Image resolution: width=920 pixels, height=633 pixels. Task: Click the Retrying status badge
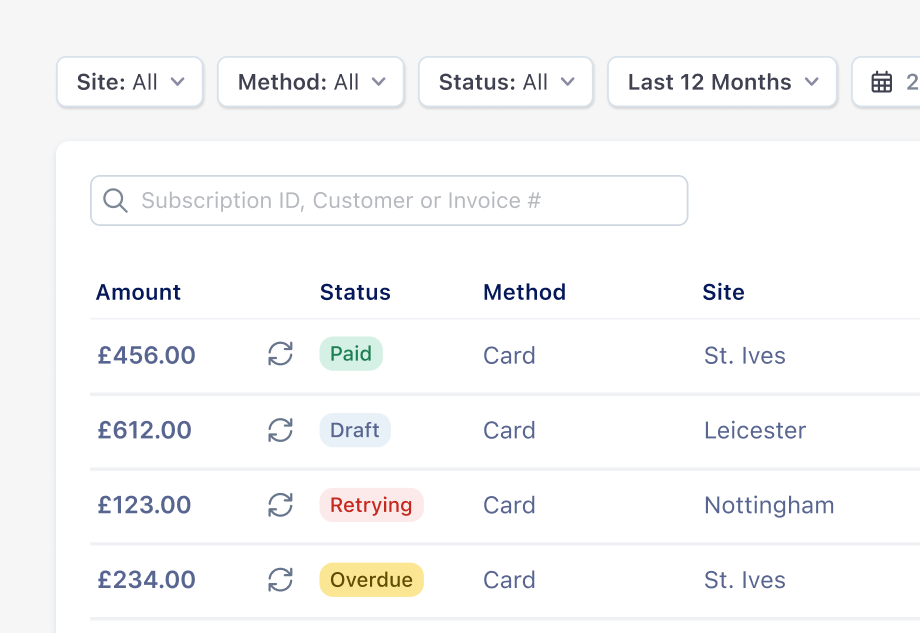(371, 505)
